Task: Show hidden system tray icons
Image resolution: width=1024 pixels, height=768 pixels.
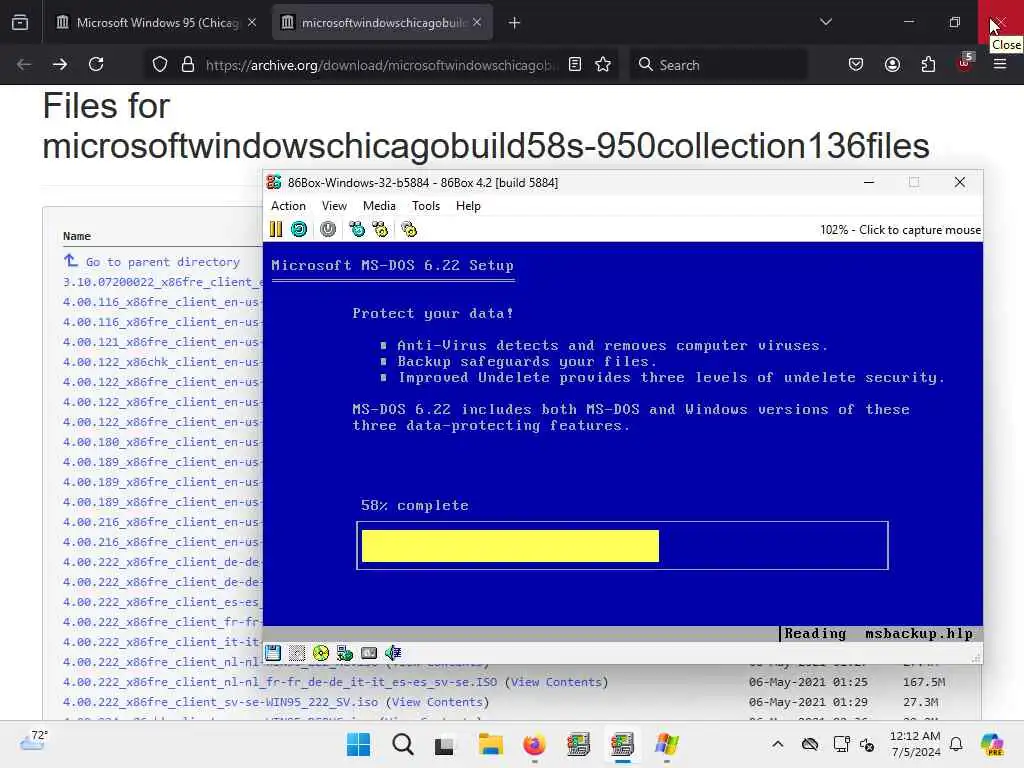Action: pos(777,744)
